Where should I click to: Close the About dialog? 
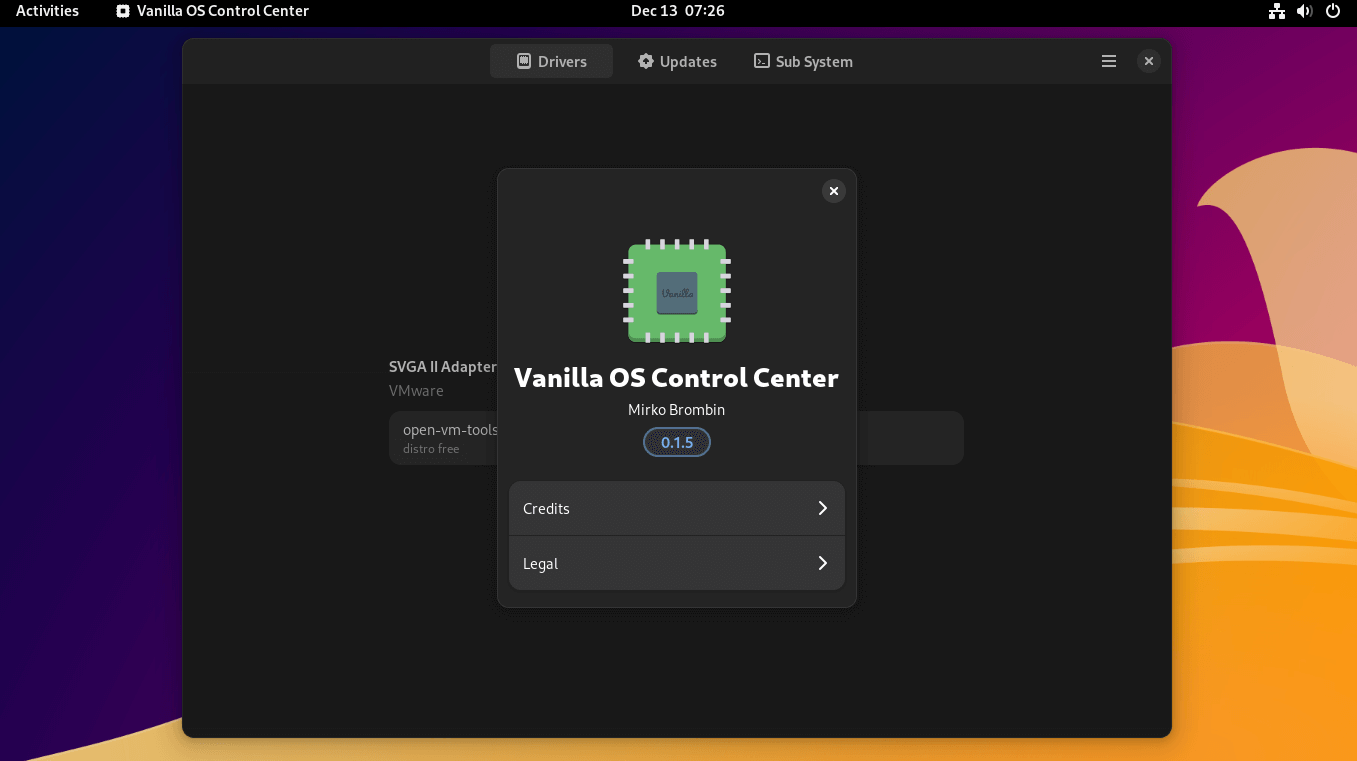pyautogui.click(x=833, y=191)
